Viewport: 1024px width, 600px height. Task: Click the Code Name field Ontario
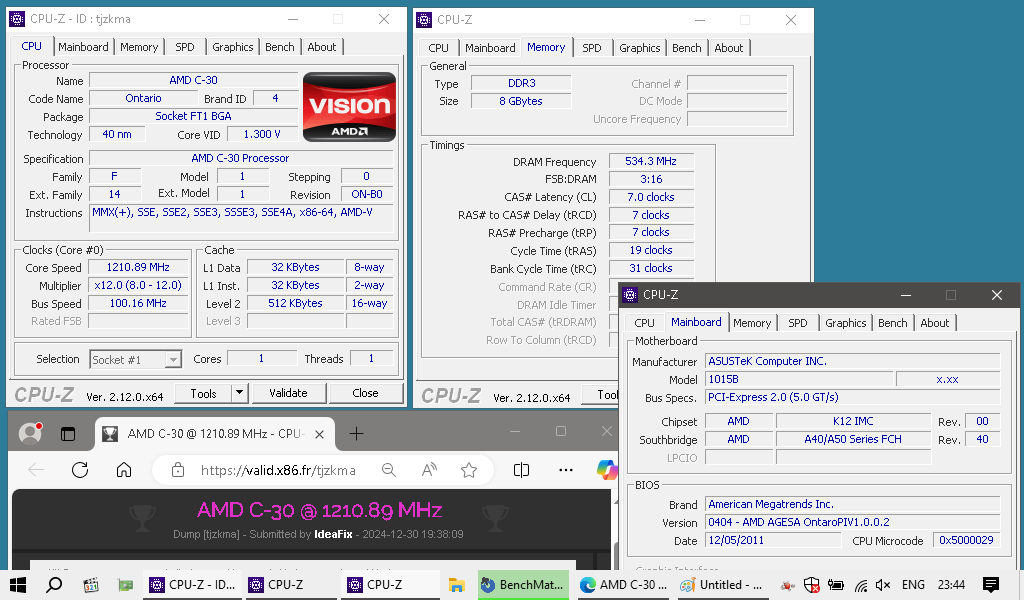(143, 98)
